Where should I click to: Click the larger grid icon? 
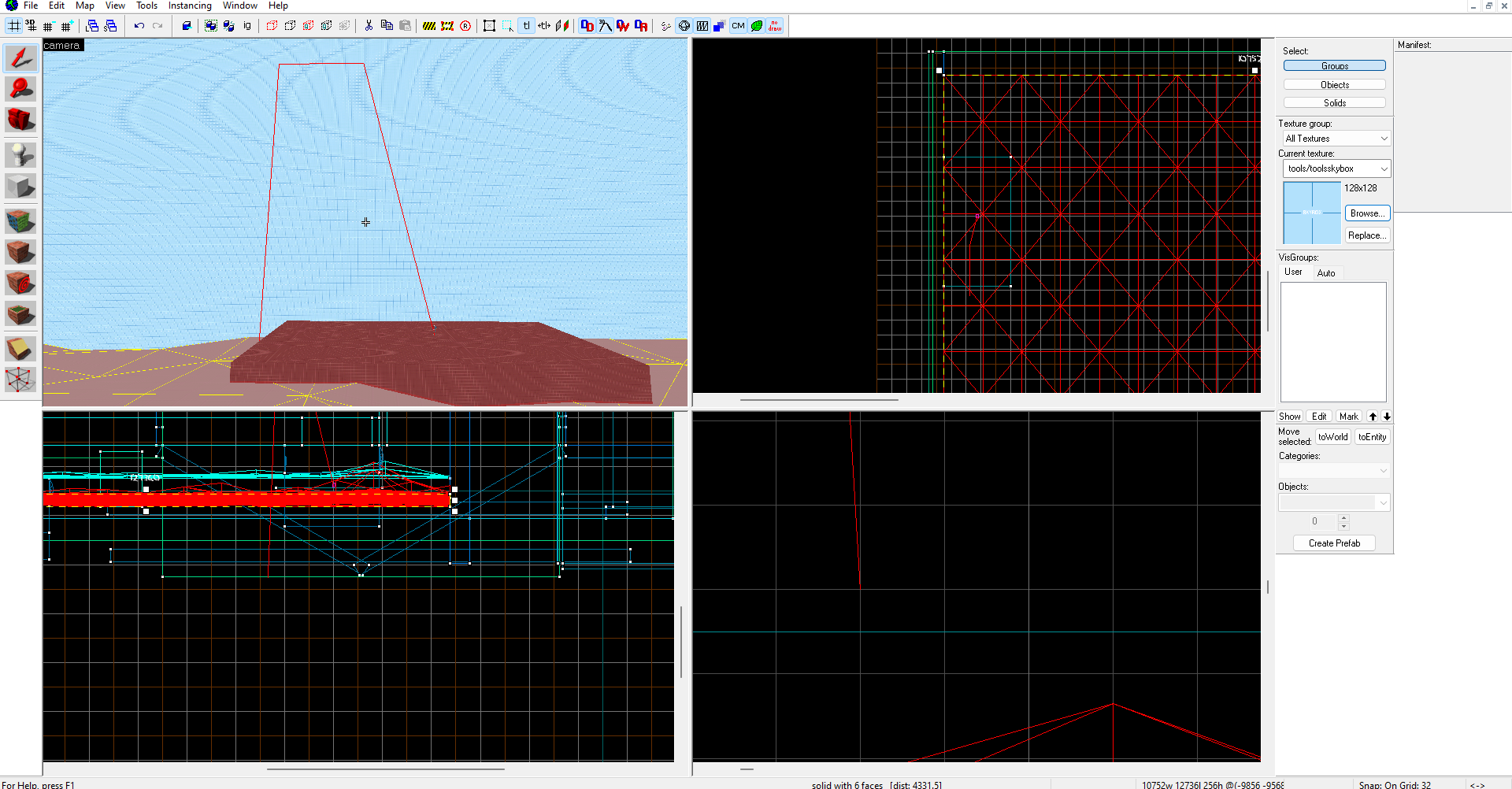click(66, 26)
